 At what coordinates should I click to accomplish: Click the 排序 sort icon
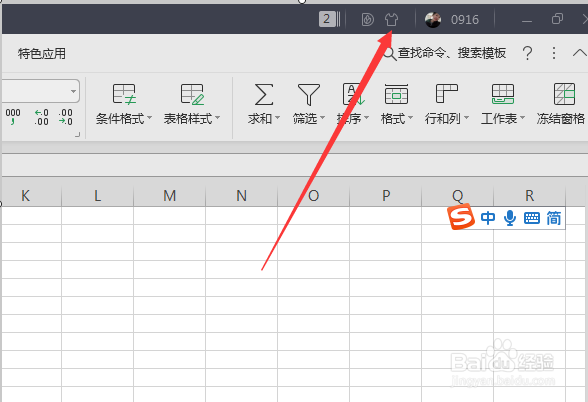click(x=353, y=94)
